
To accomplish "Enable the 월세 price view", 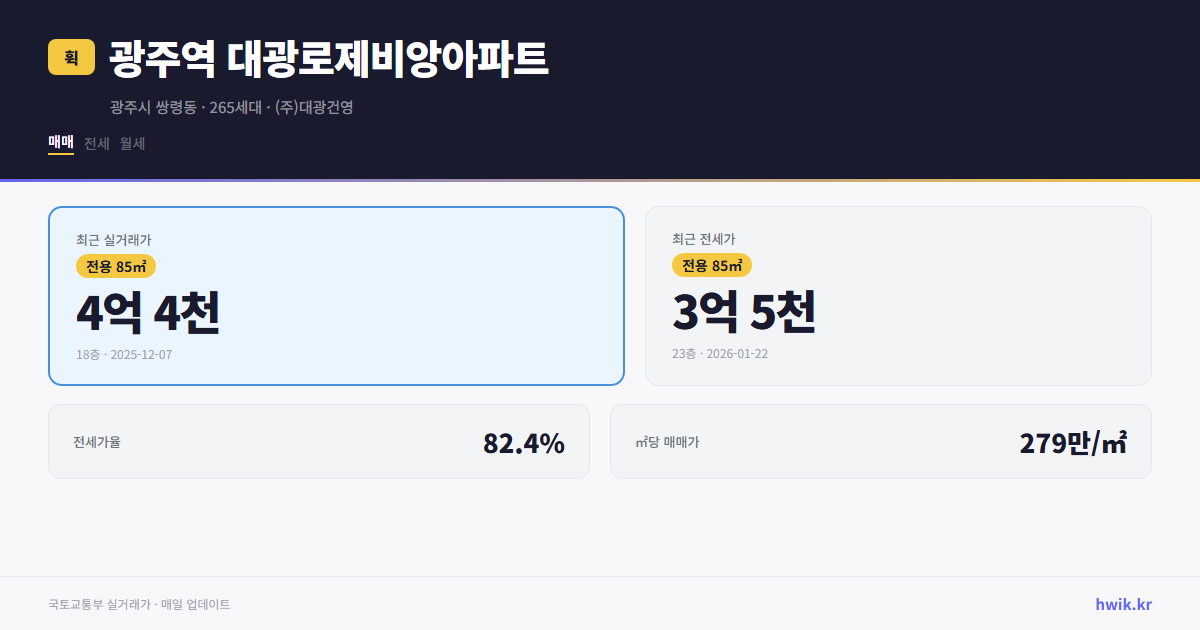I will [131, 143].
